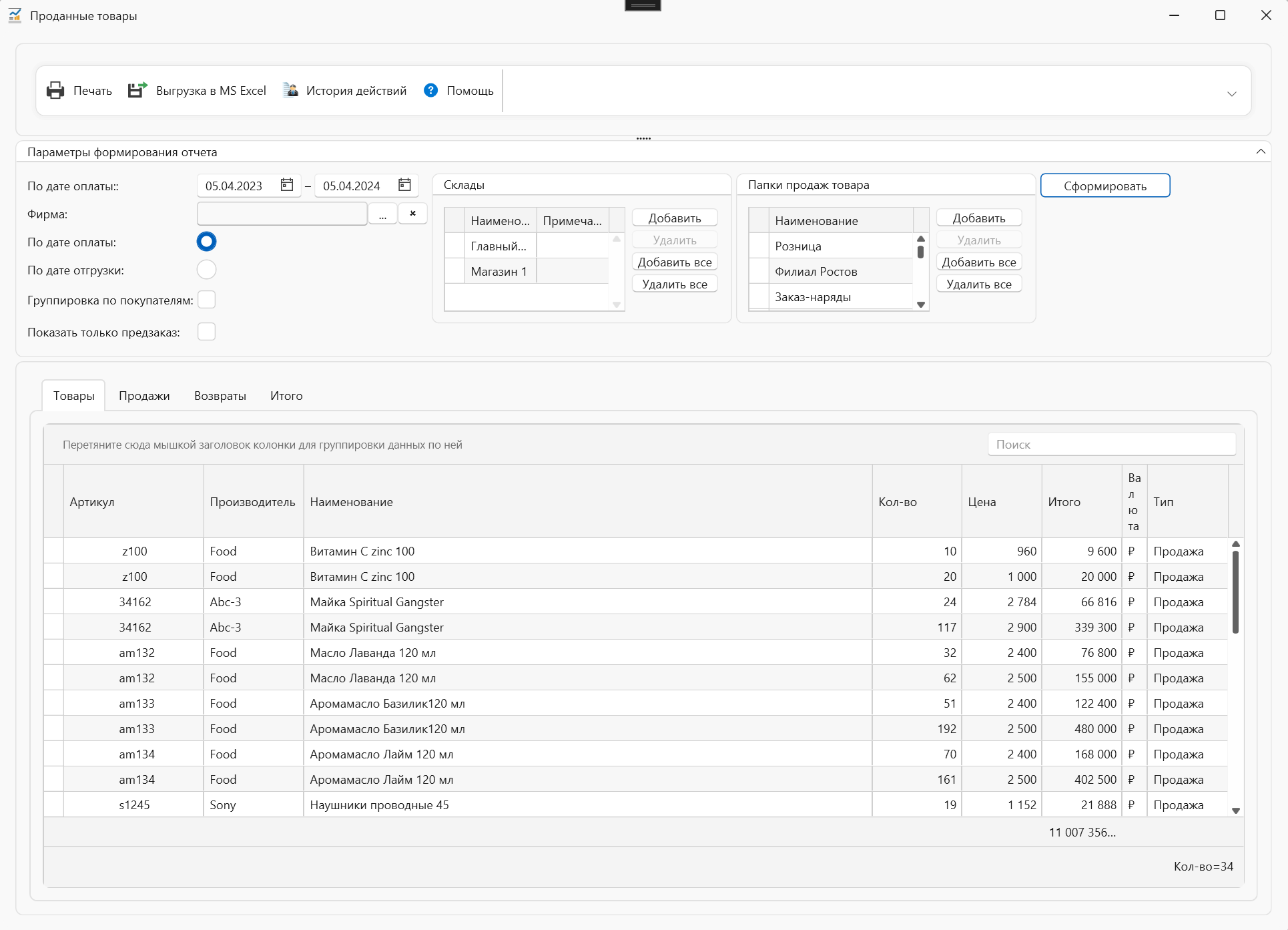
Task: Select the 'Розница' sales folder row
Action: click(831, 246)
